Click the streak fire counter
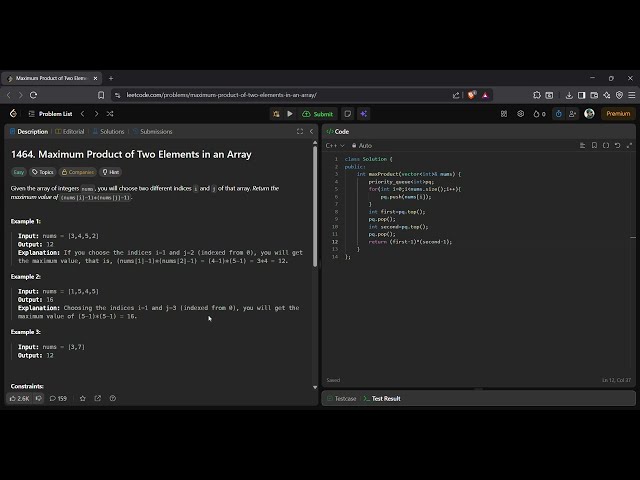 [x=539, y=114]
